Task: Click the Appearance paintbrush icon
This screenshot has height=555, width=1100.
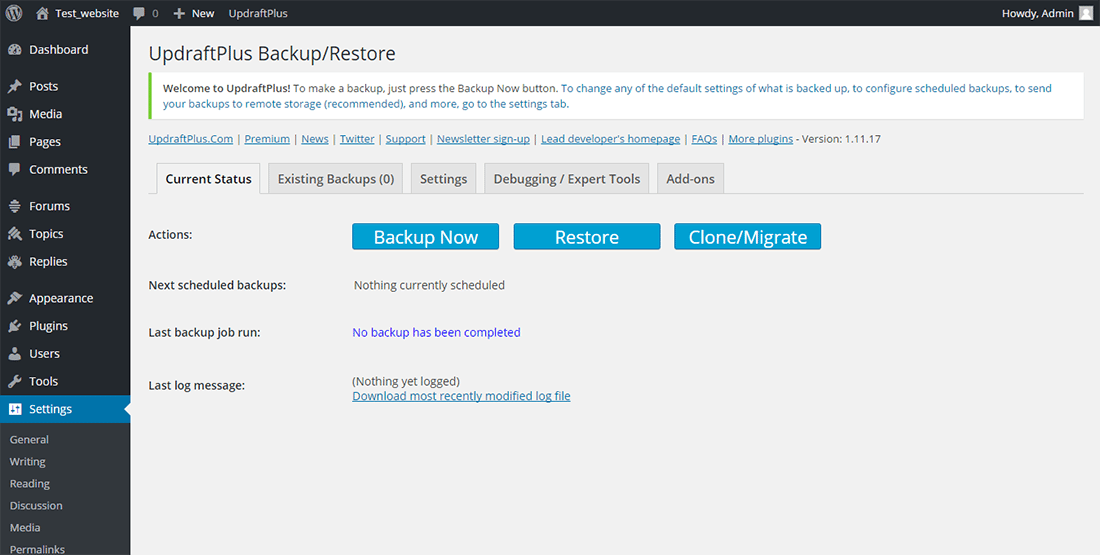Action: click(15, 298)
